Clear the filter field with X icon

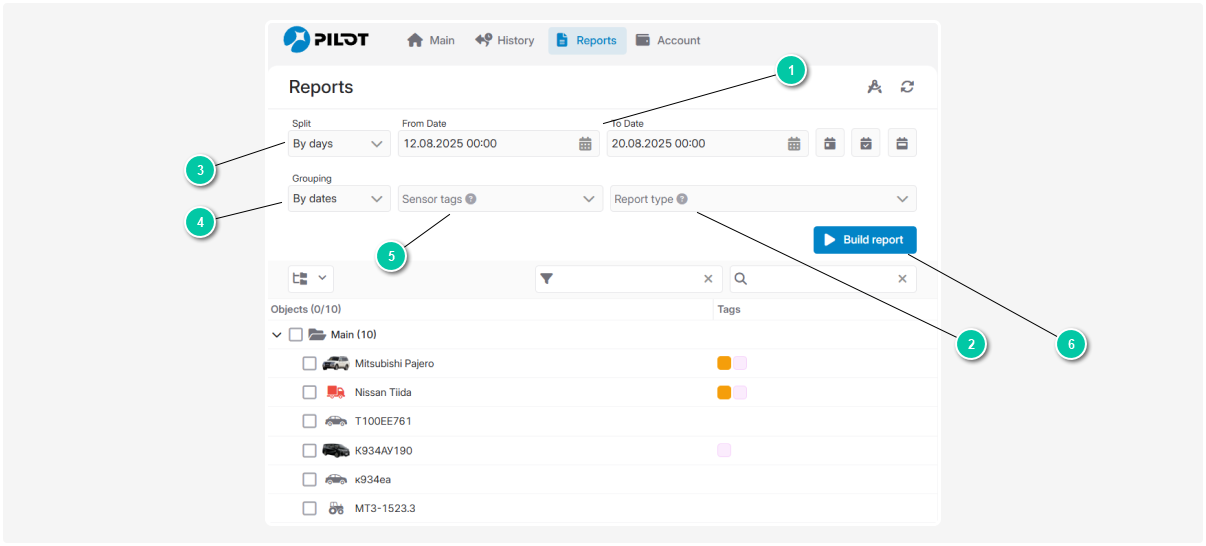coord(708,279)
